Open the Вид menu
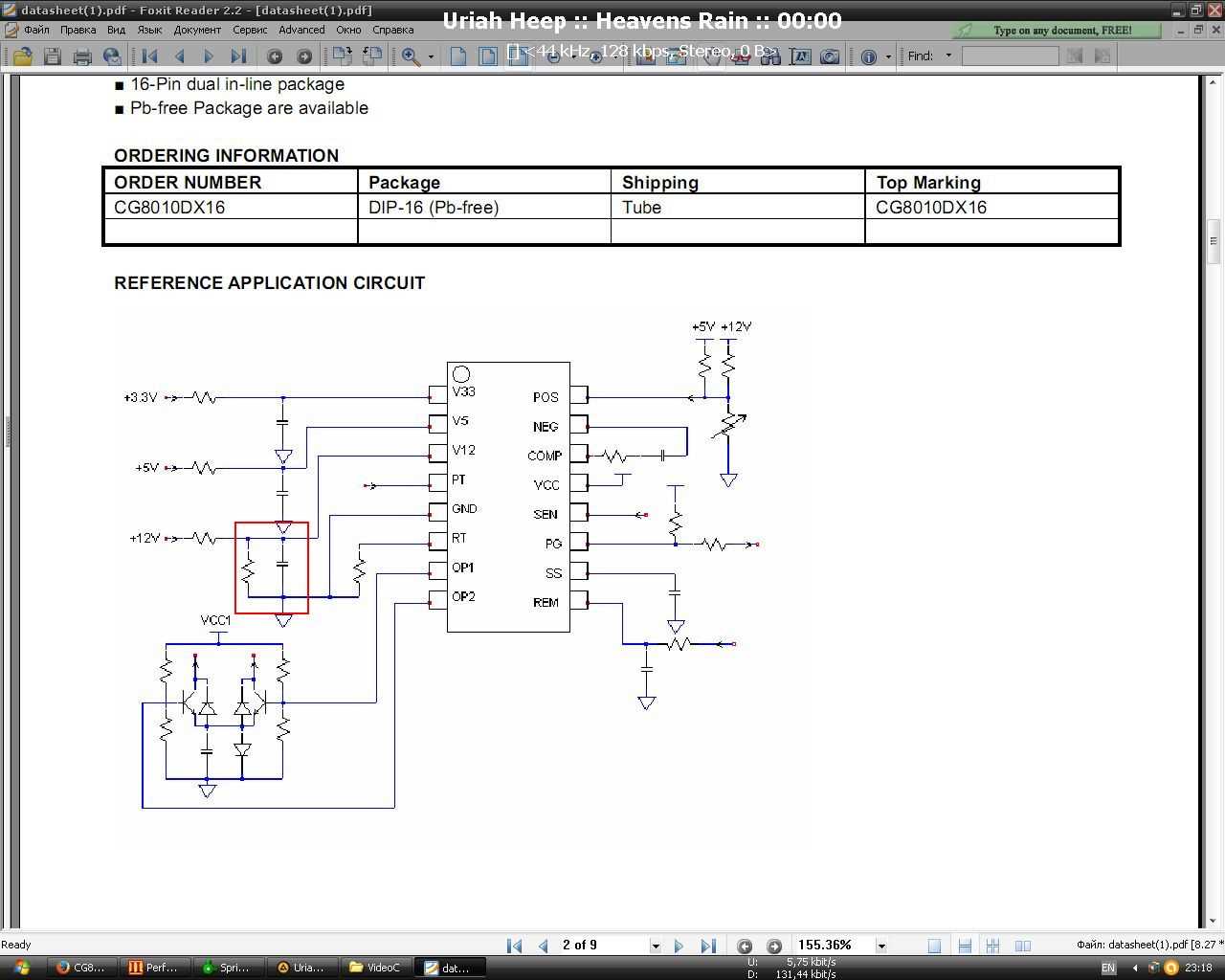This screenshot has width=1225, height=980. click(x=116, y=30)
